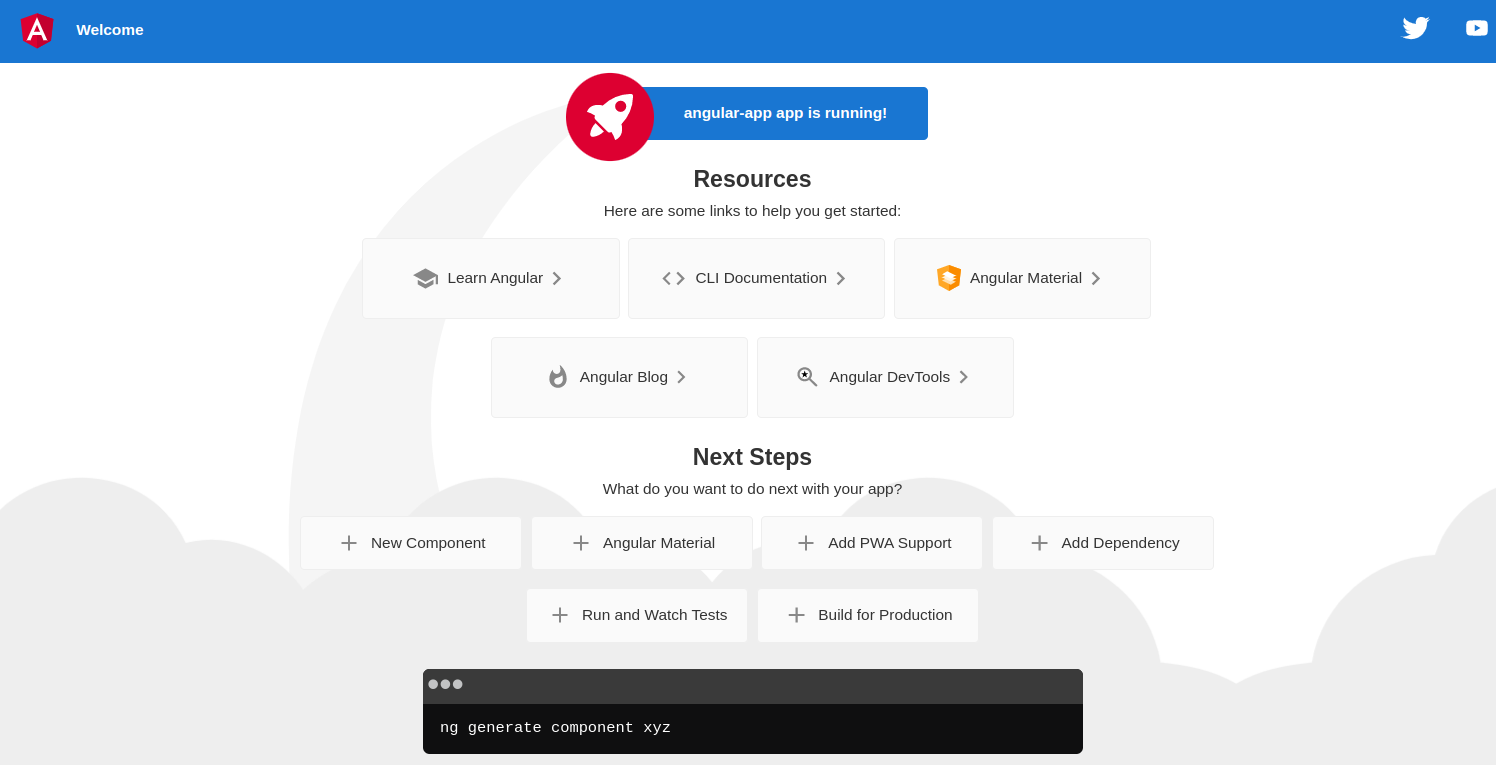Image resolution: width=1496 pixels, height=765 pixels.
Task: Click the flame Angular Blog icon
Action: tap(558, 377)
